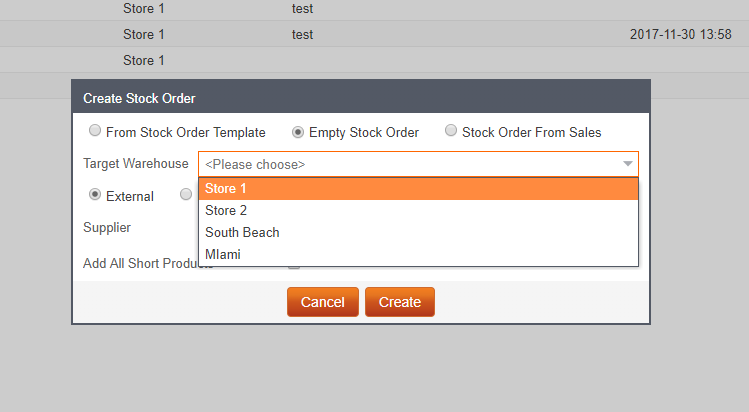Select the radio button beside External

coord(186,195)
